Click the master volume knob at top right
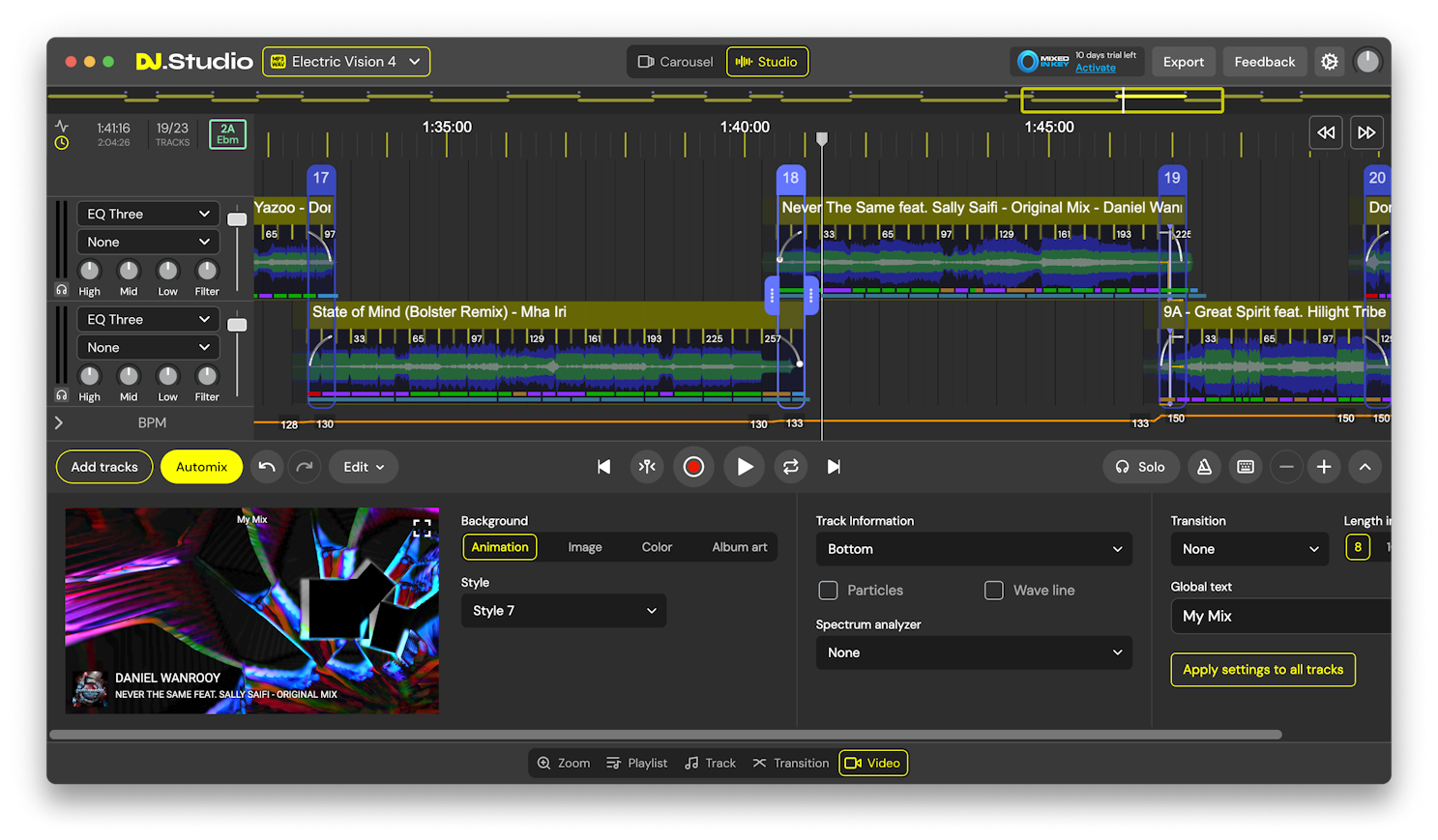 click(x=1367, y=62)
